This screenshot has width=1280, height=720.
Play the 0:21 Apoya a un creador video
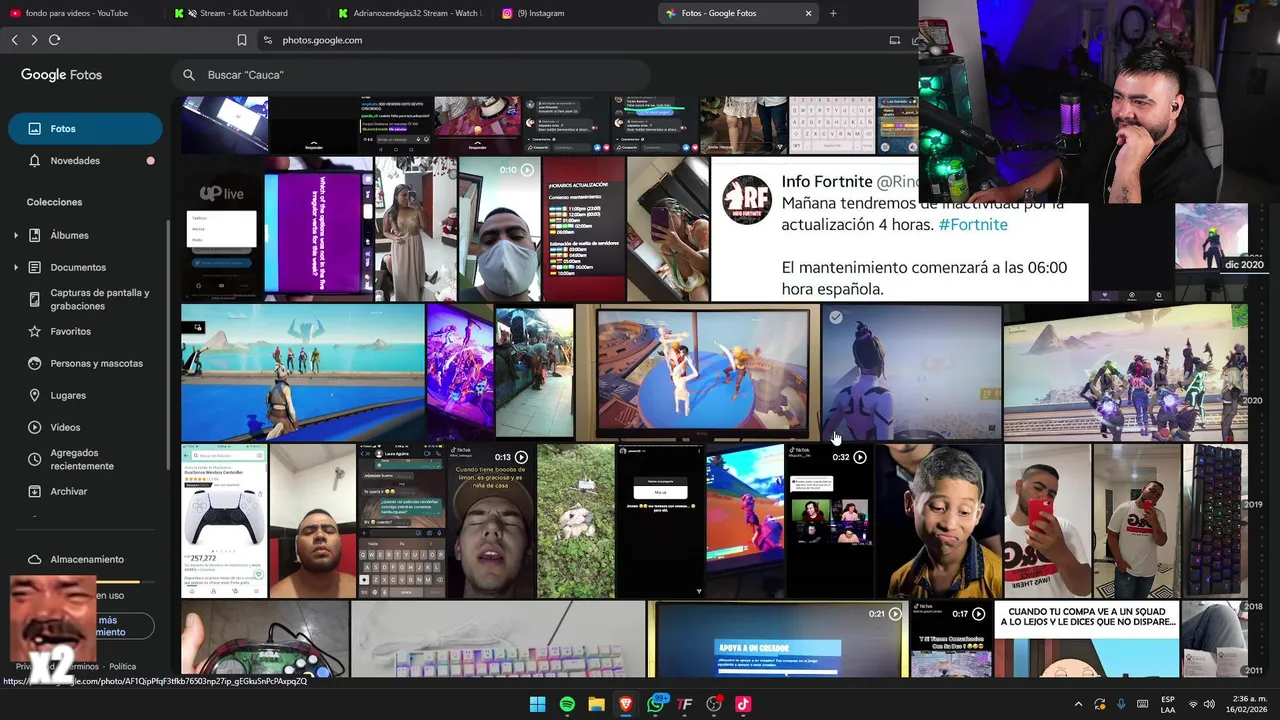point(895,613)
